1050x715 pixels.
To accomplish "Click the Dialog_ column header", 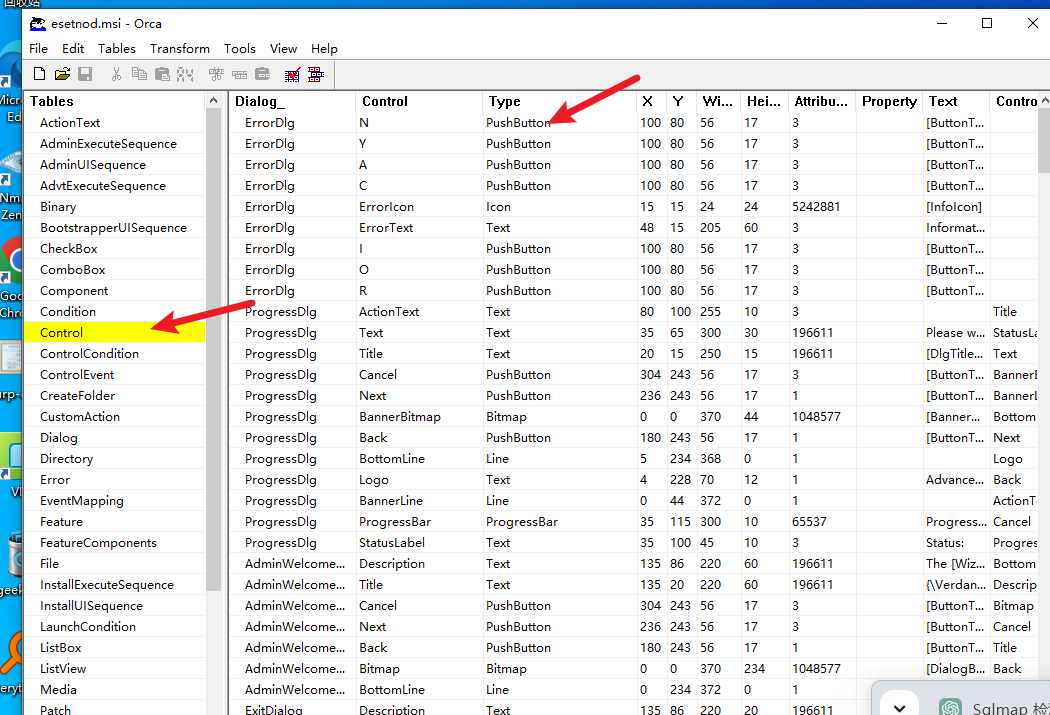I will pos(260,101).
